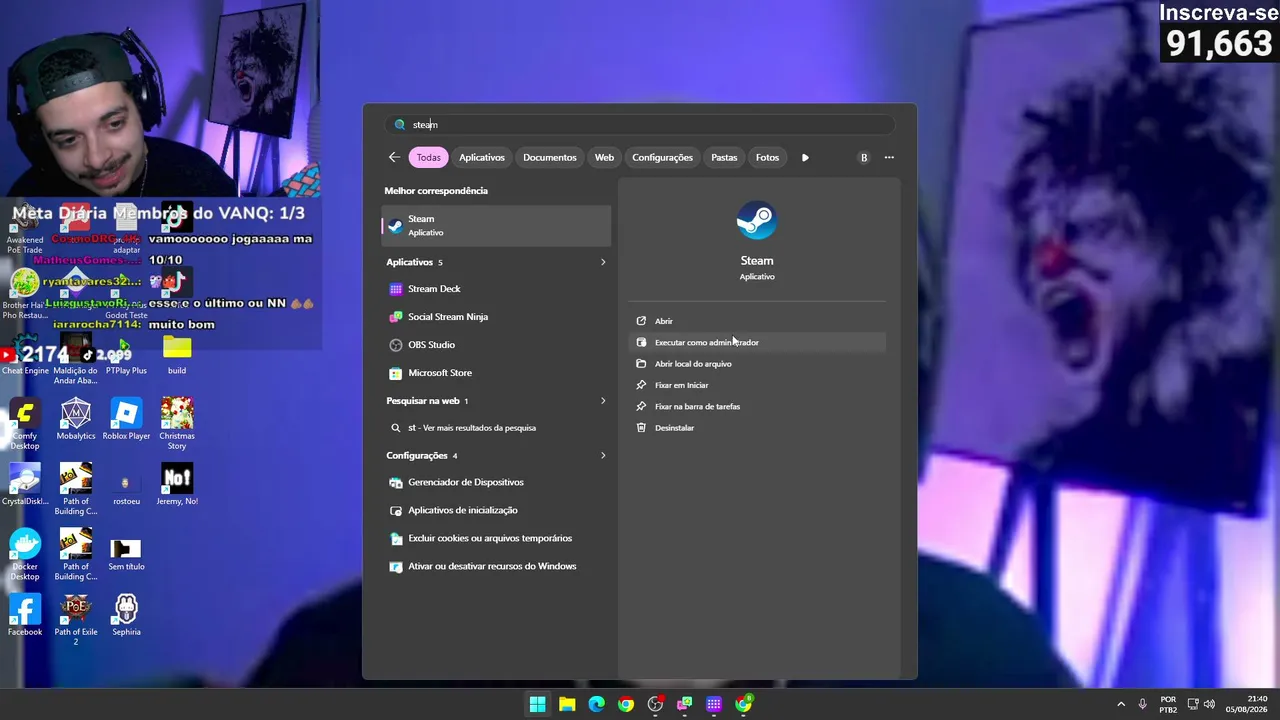The image size is (1280, 720).
Task: Open Aplicativos de inicialização setting
Action: pos(496,510)
